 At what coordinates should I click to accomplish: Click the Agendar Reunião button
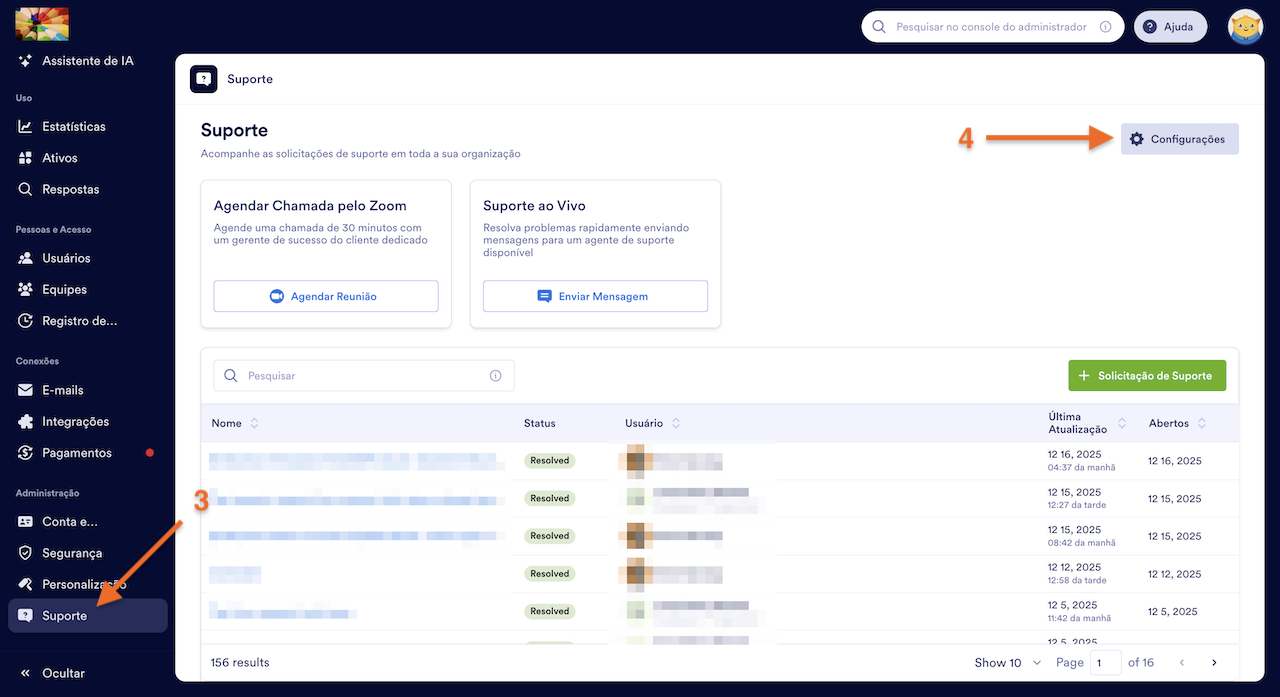[325, 296]
